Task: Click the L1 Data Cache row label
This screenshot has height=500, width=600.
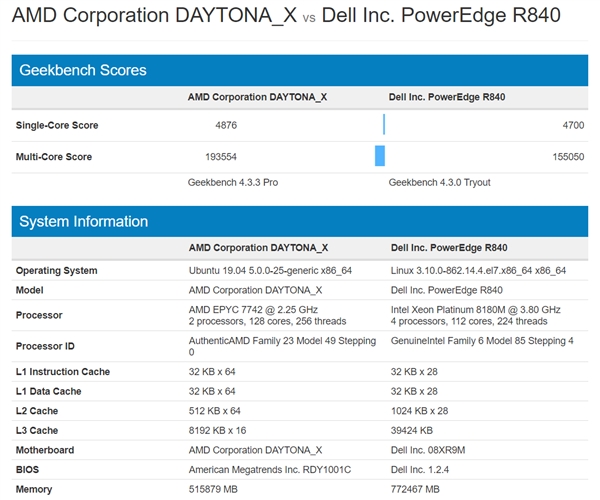Action: [x=48, y=391]
